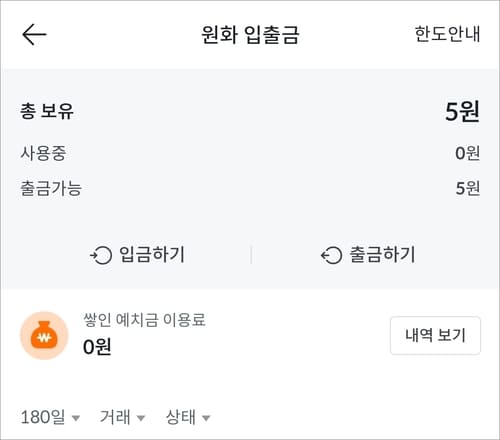Click the arrow next to 180일
Image resolution: width=500 pixels, height=440 pixels.
pyautogui.click(x=76, y=418)
